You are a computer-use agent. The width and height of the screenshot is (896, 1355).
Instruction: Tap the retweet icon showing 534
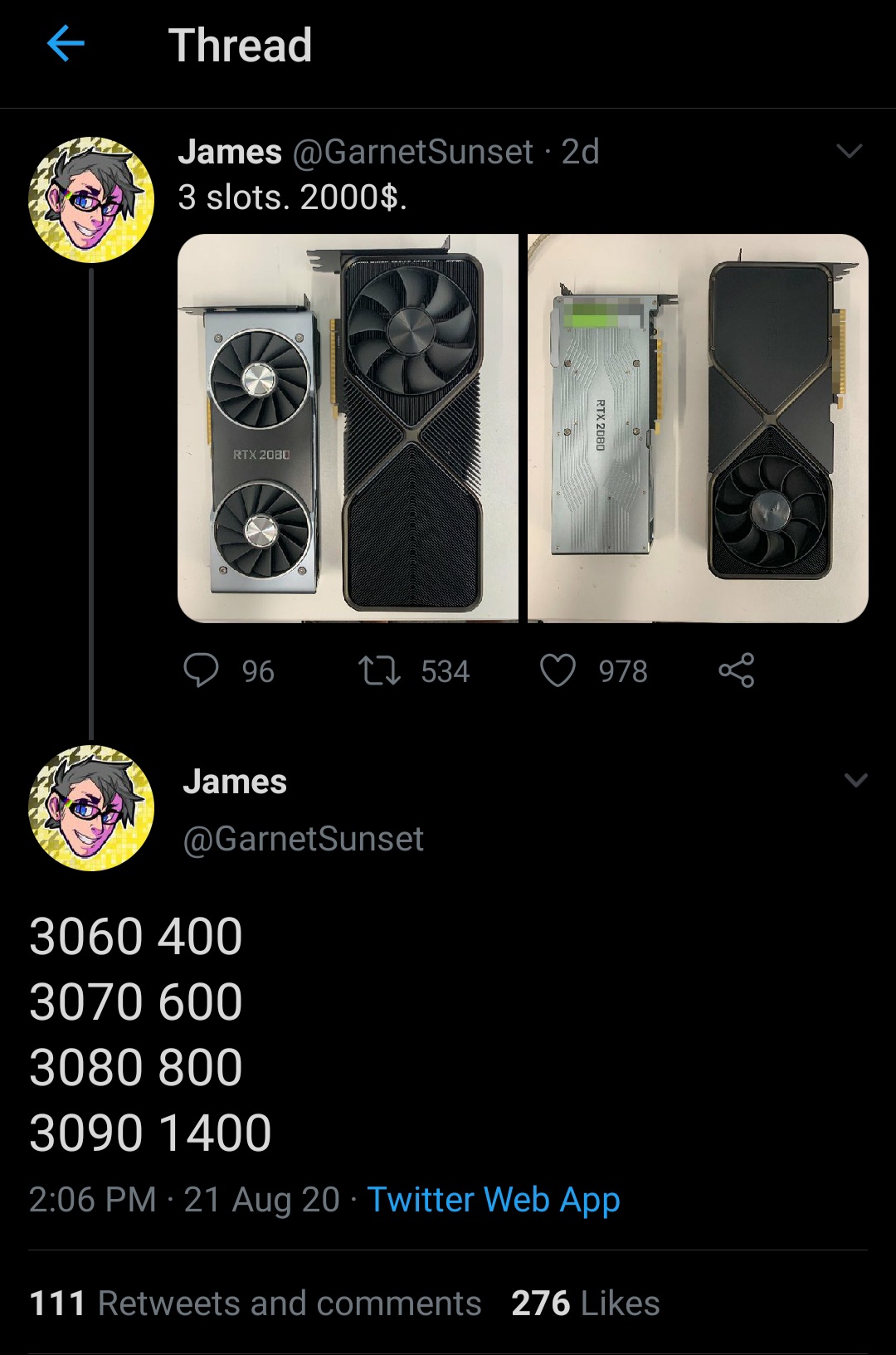(x=379, y=670)
